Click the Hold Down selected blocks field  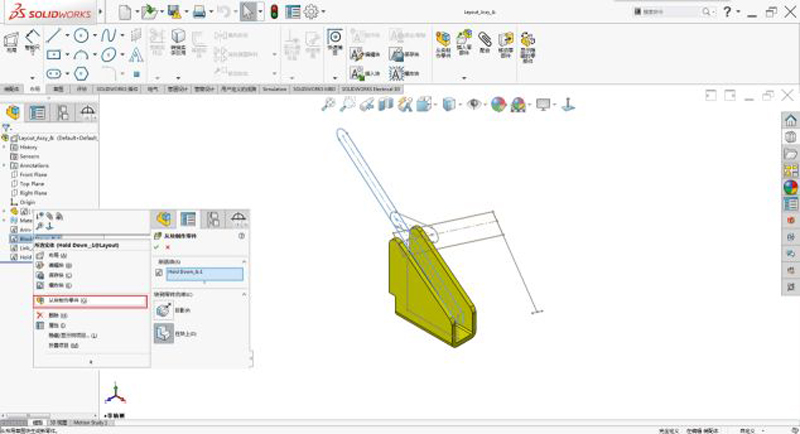point(205,274)
